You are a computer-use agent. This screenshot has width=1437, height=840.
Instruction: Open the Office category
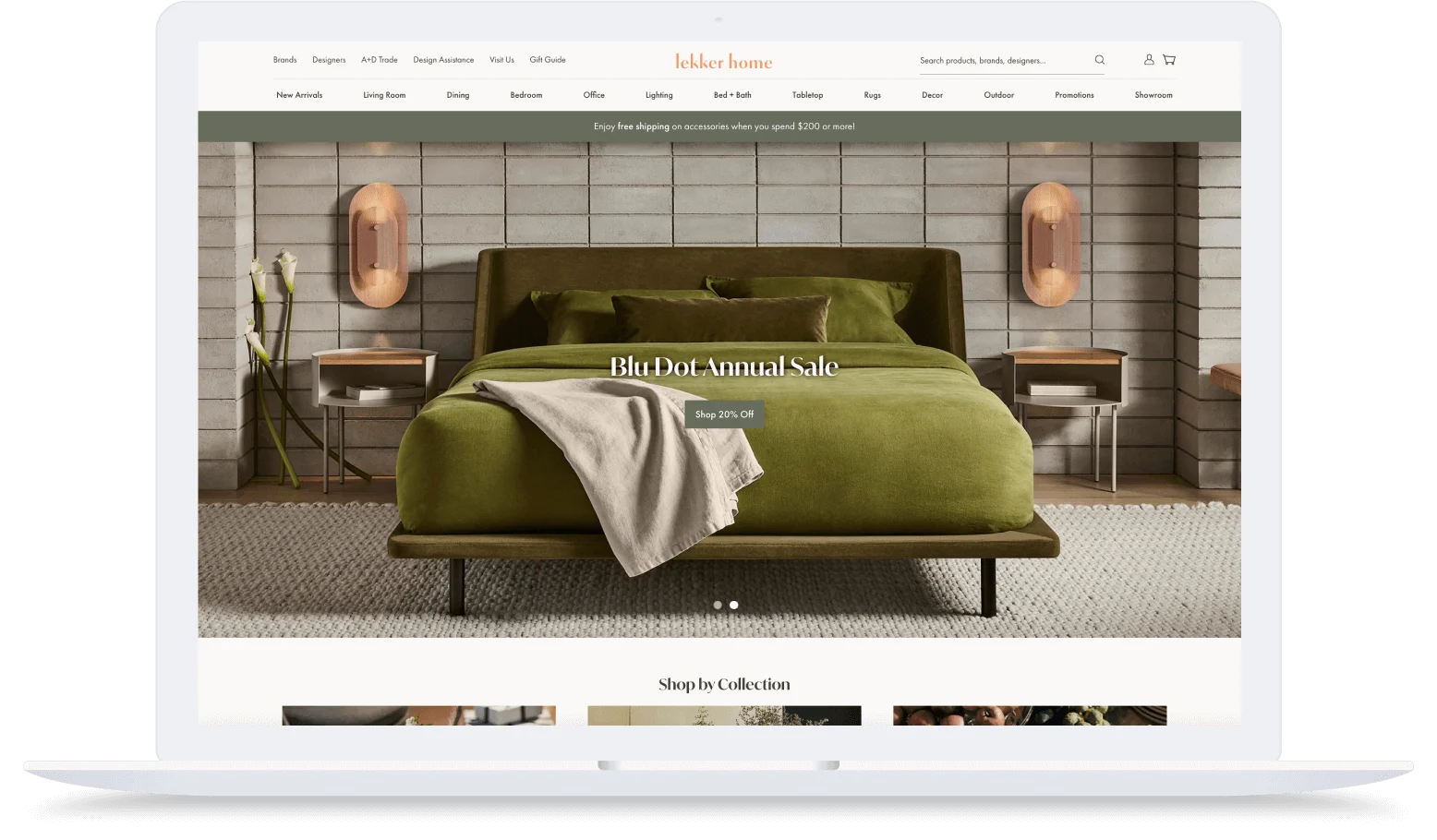click(594, 95)
